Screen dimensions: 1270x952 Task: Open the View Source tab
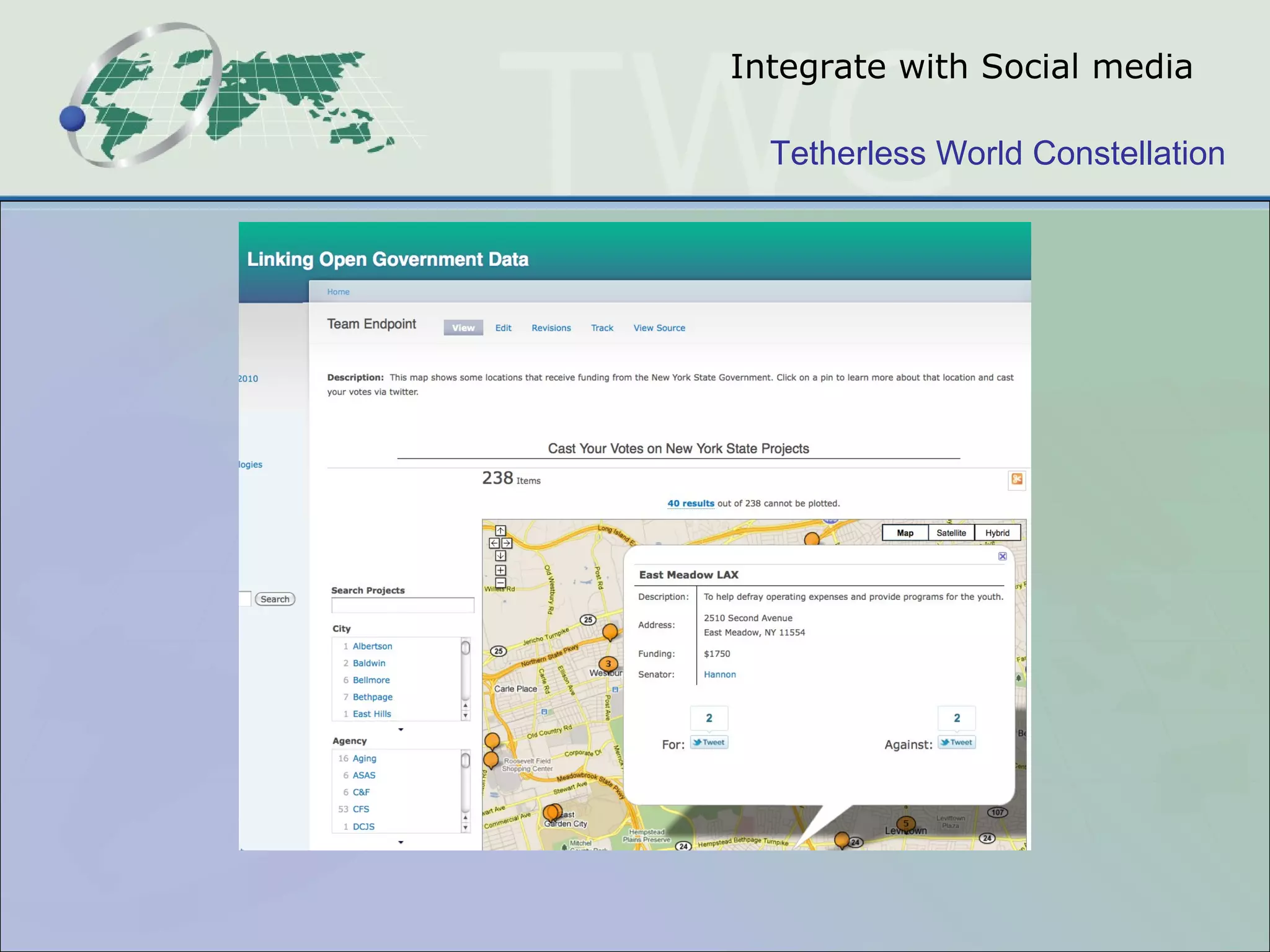tap(659, 328)
